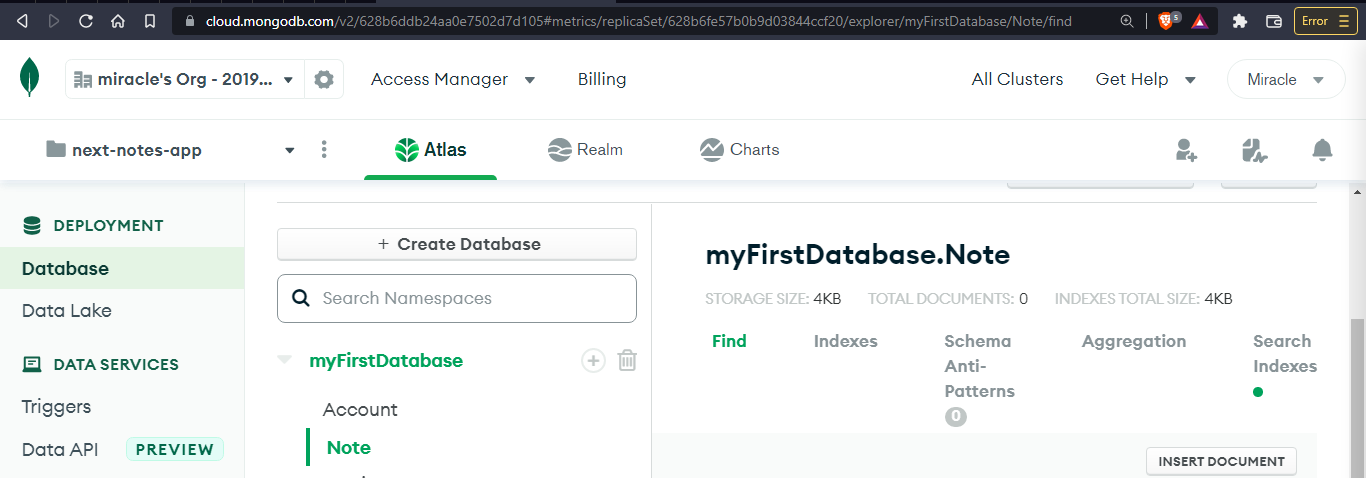Click the MongoDB leaf logo

30,78
